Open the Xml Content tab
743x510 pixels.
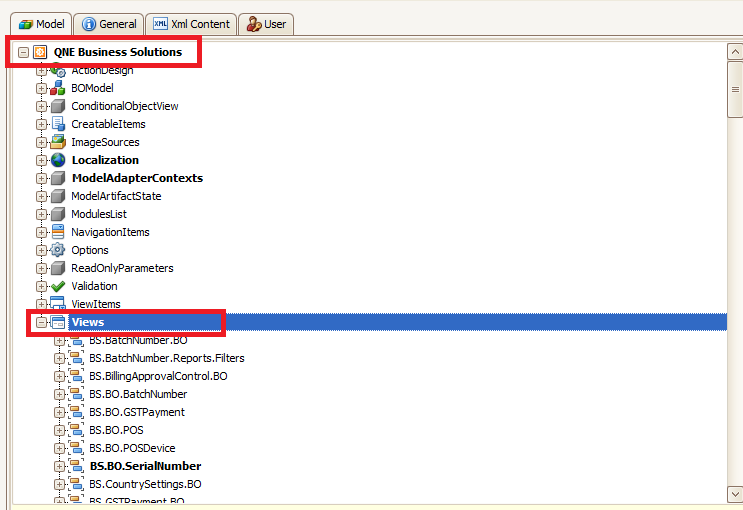(x=191, y=24)
